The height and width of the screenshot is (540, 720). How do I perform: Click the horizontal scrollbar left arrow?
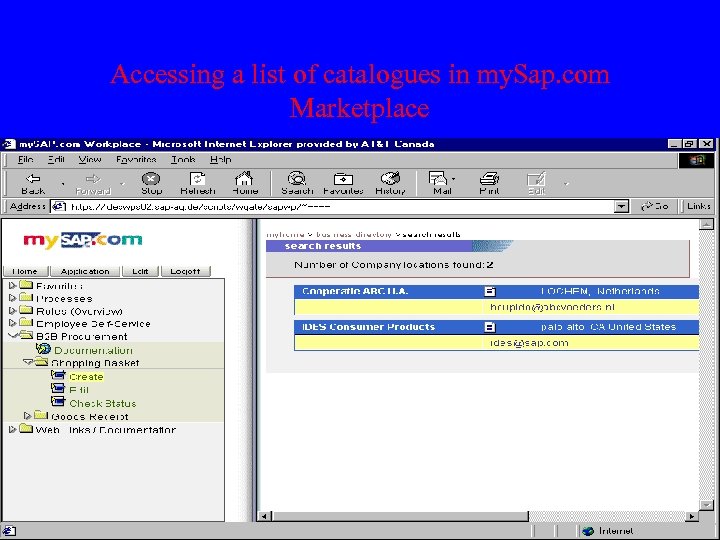click(264, 516)
